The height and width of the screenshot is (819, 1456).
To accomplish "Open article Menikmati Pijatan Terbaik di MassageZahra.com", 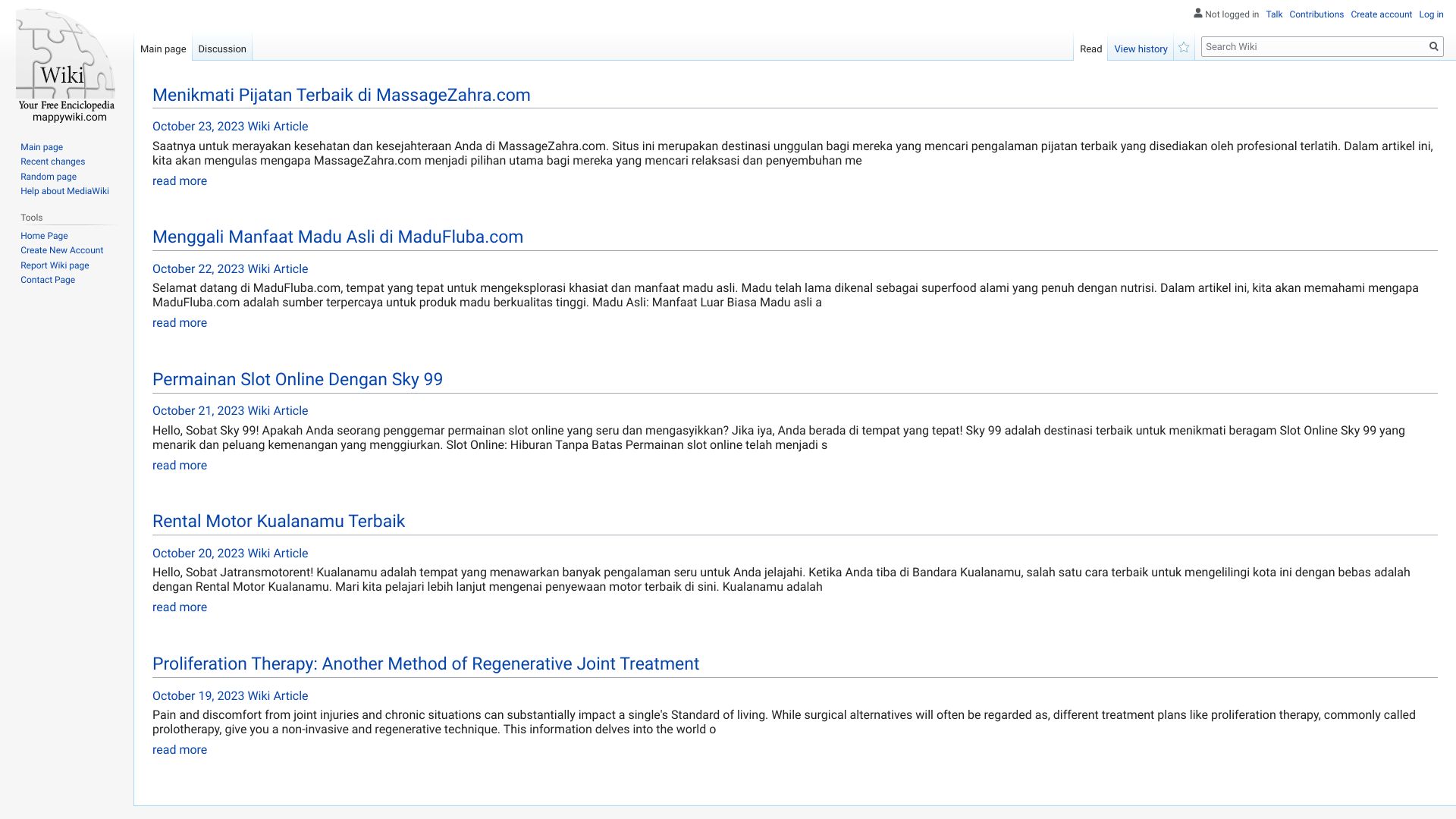I will pos(341,95).
